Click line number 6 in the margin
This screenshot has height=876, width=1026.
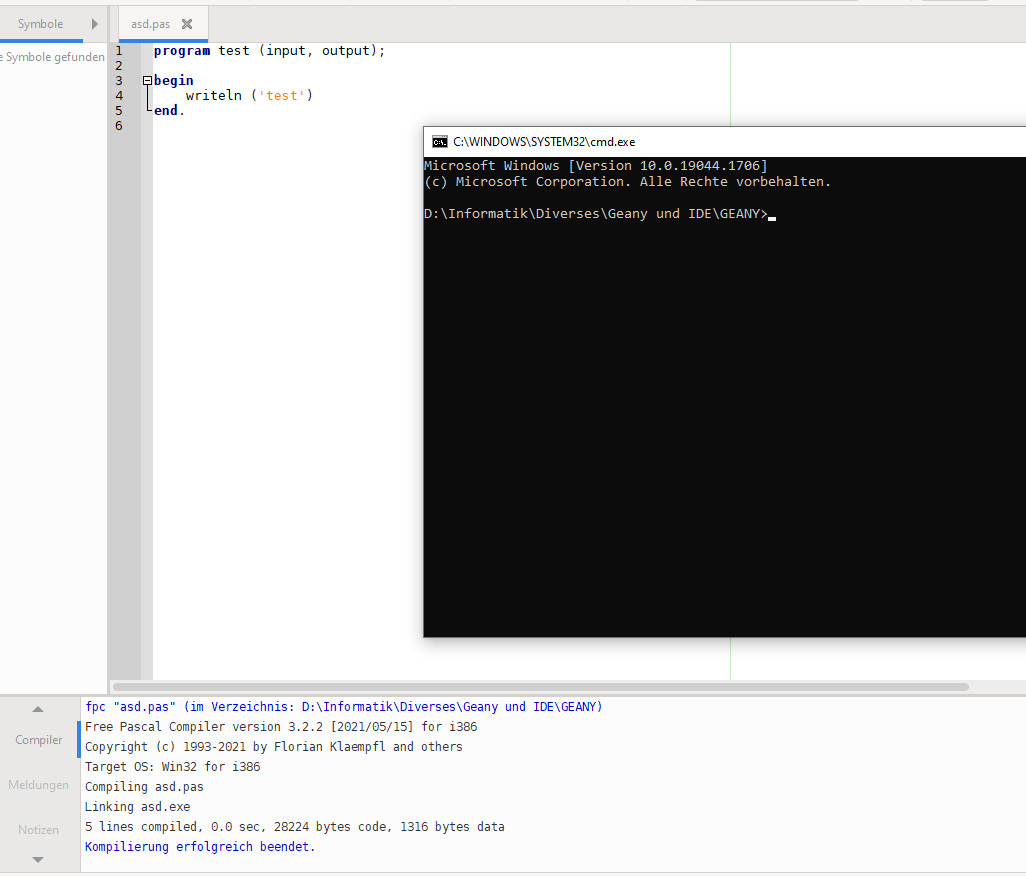point(119,126)
